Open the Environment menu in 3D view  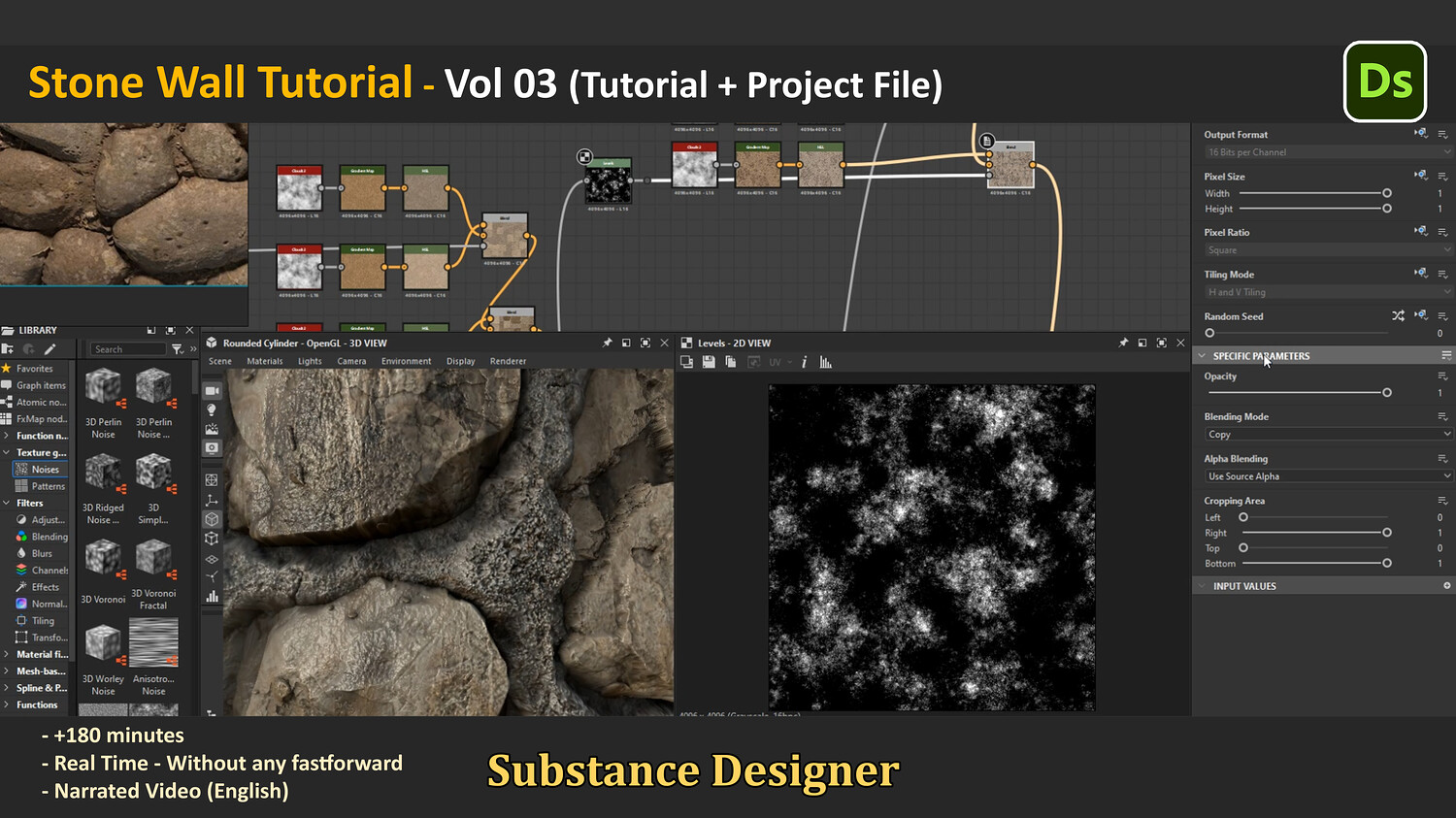tap(406, 361)
